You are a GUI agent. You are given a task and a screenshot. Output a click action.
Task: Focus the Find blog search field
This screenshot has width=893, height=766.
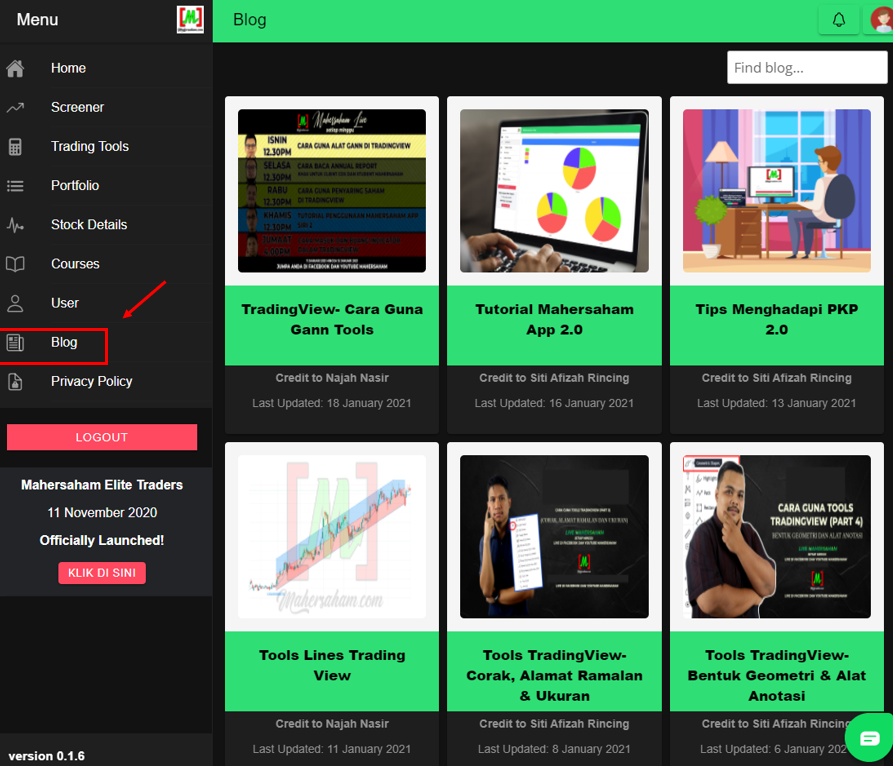806,68
